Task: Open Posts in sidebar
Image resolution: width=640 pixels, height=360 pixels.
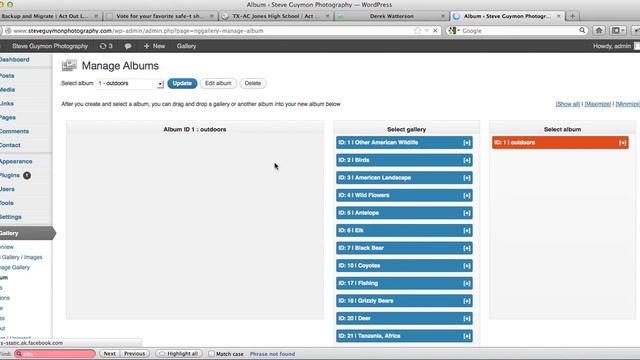Action: 7,76
